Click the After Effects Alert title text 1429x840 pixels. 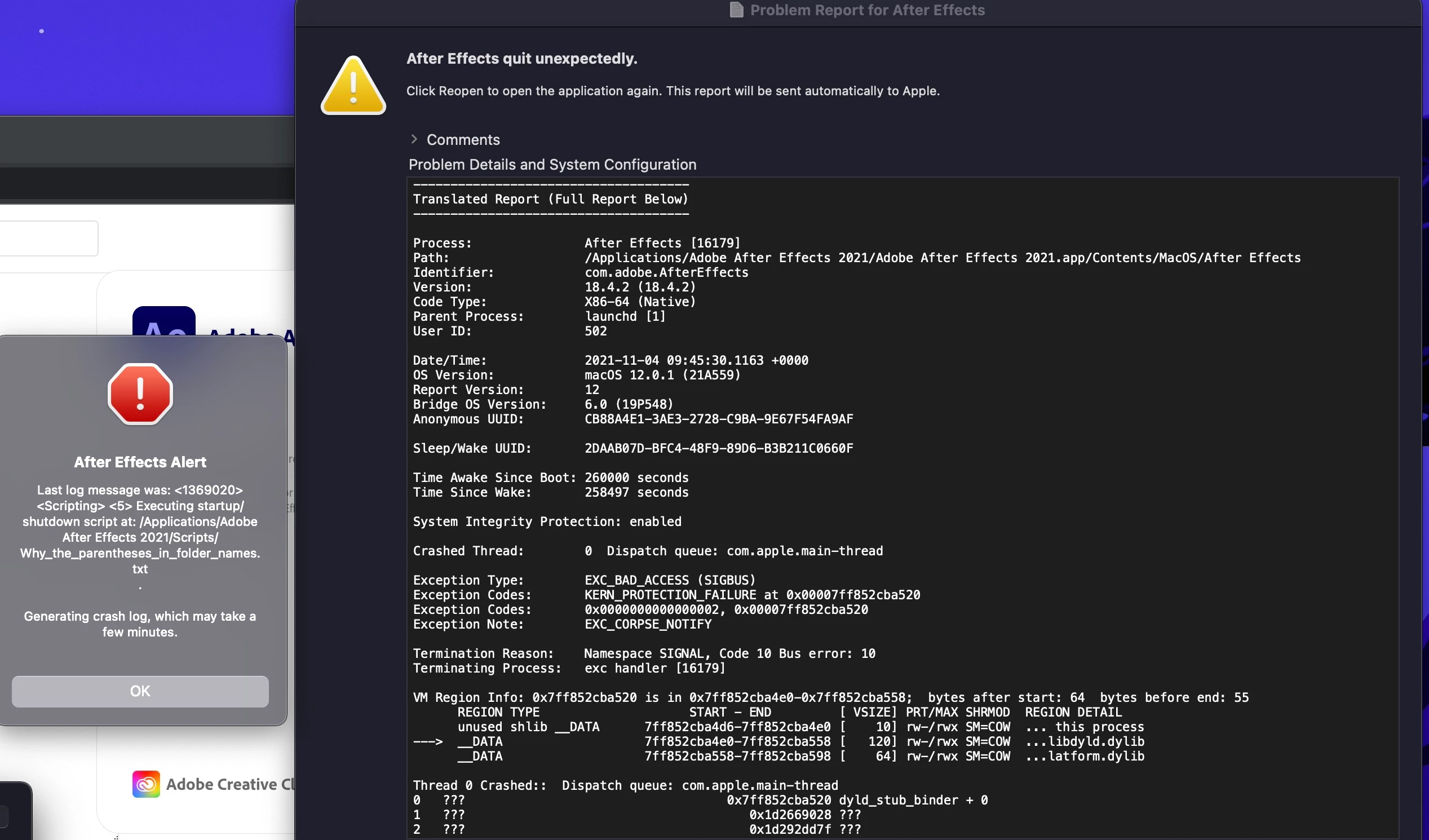coord(140,462)
